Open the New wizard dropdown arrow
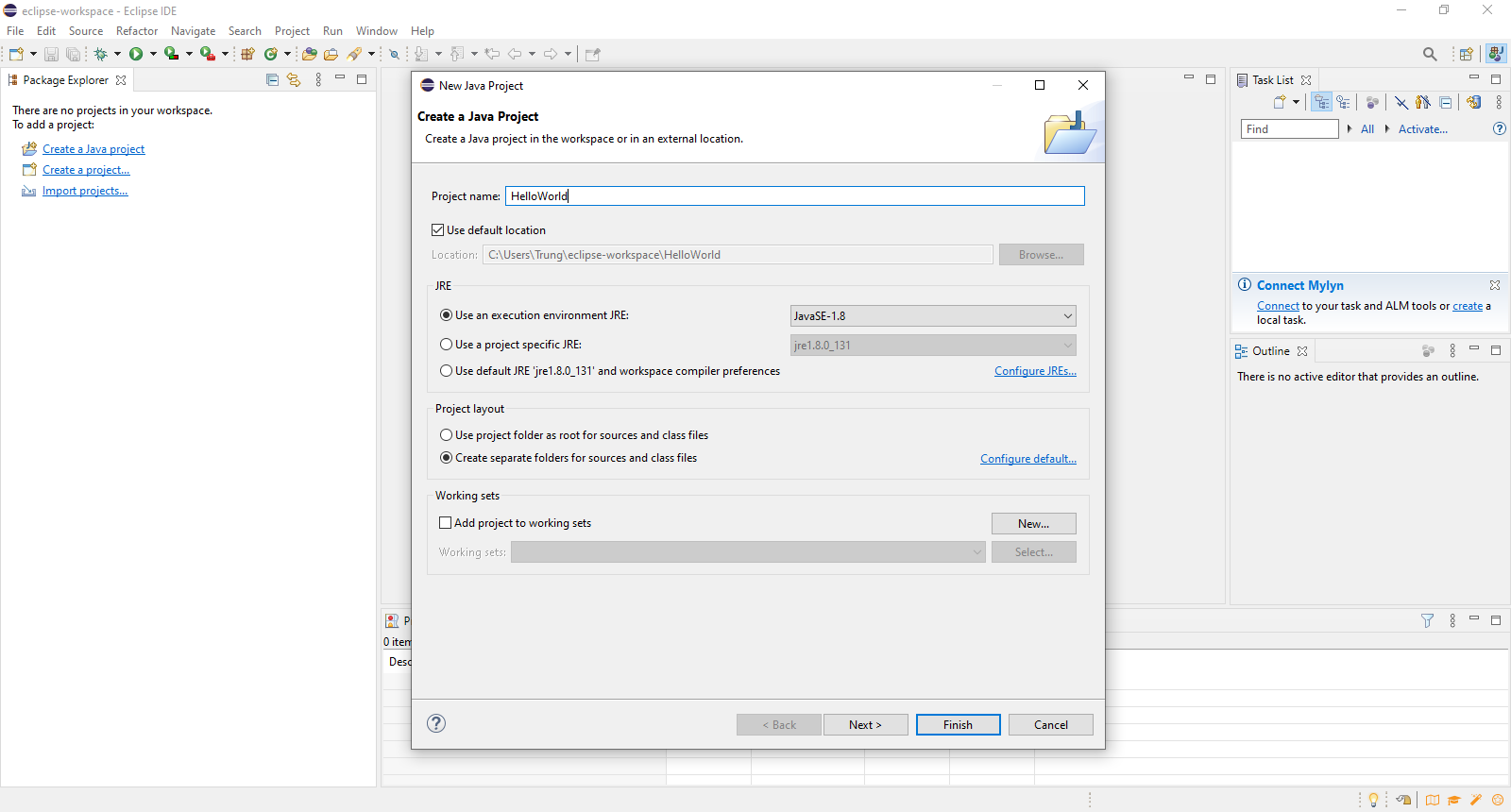Screen dimensions: 1511x812 coord(33,54)
